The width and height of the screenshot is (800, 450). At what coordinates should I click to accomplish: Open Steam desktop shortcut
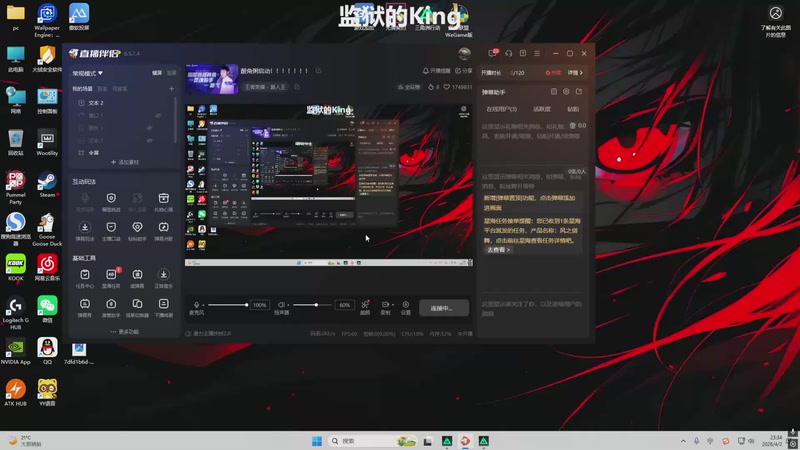point(47,185)
